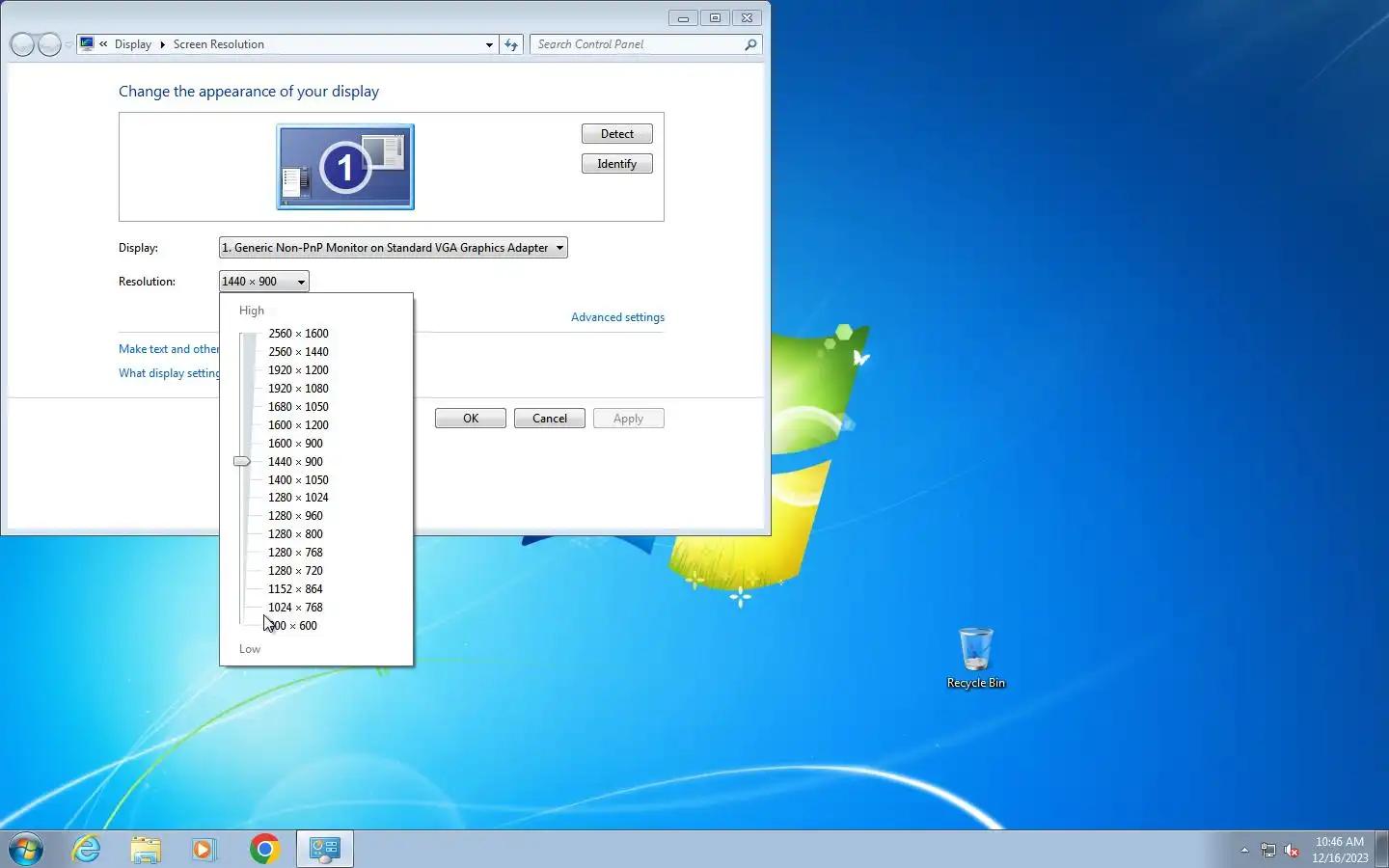1389x868 pixels.
Task: Click the search magnifier icon
Action: (x=750, y=44)
